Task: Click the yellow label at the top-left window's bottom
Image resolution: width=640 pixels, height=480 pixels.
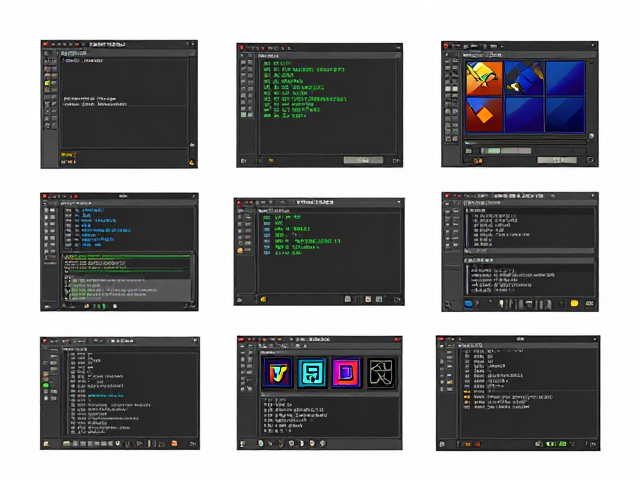Action: (x=68, y=155)
